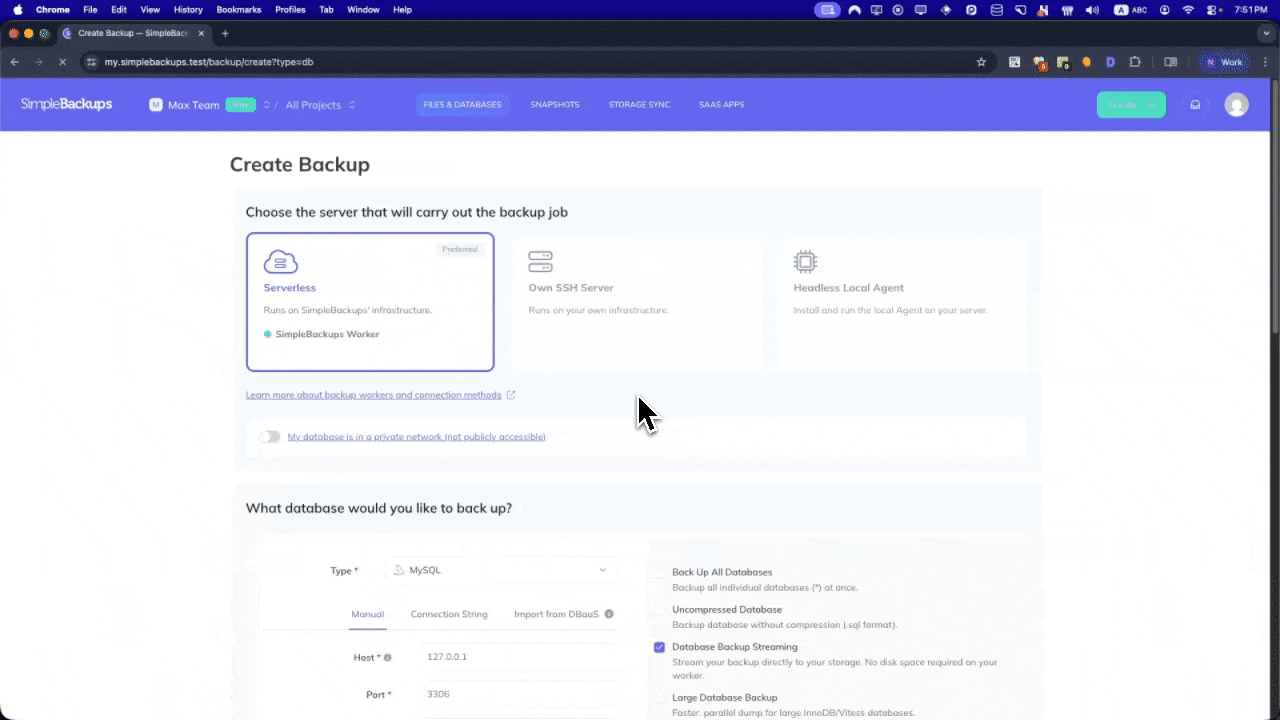1280x720 pixels.
Task: Click the SimpleBackups logo
Action: 66,104
